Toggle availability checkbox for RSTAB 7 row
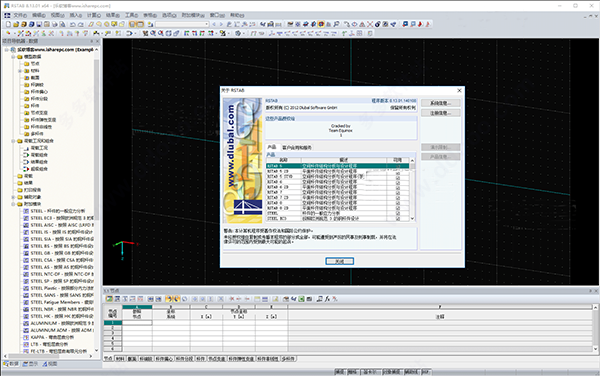This screenshot has width=600, height=376. pos(398,192)
